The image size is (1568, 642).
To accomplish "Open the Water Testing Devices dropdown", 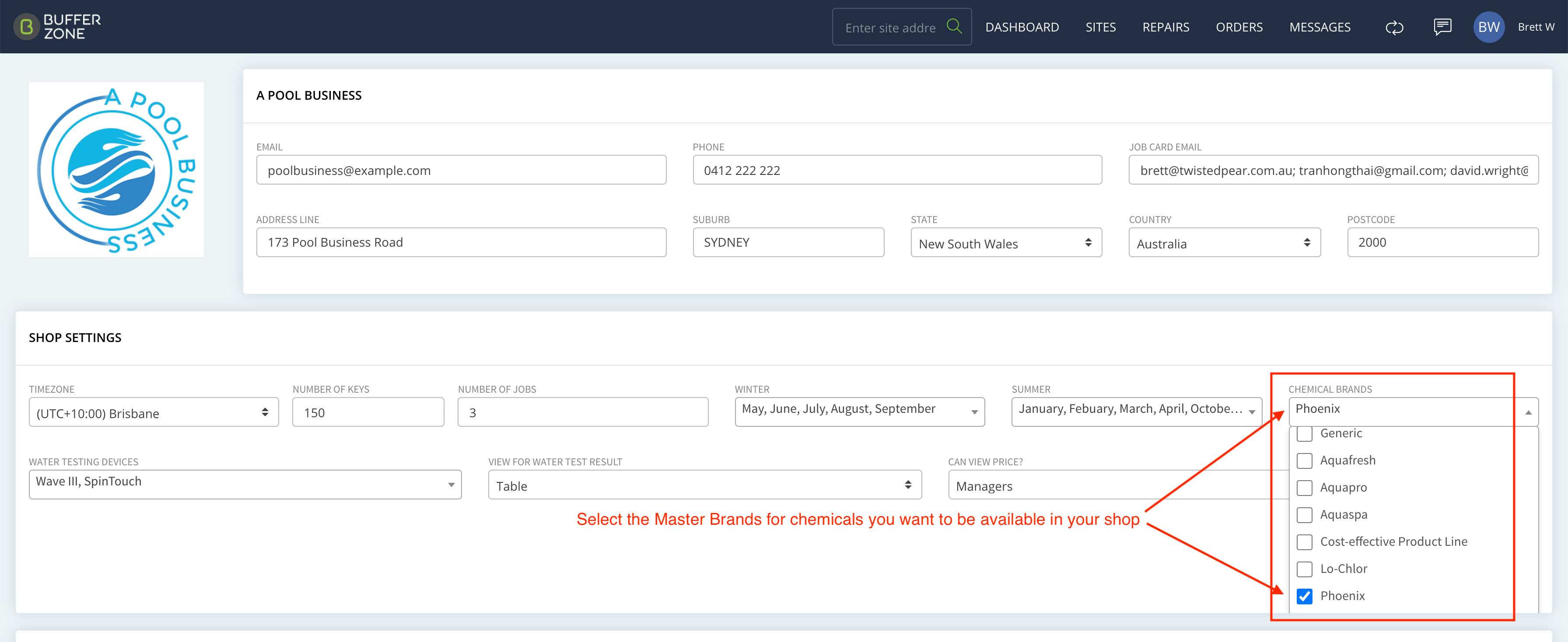I will pos(245,485).
